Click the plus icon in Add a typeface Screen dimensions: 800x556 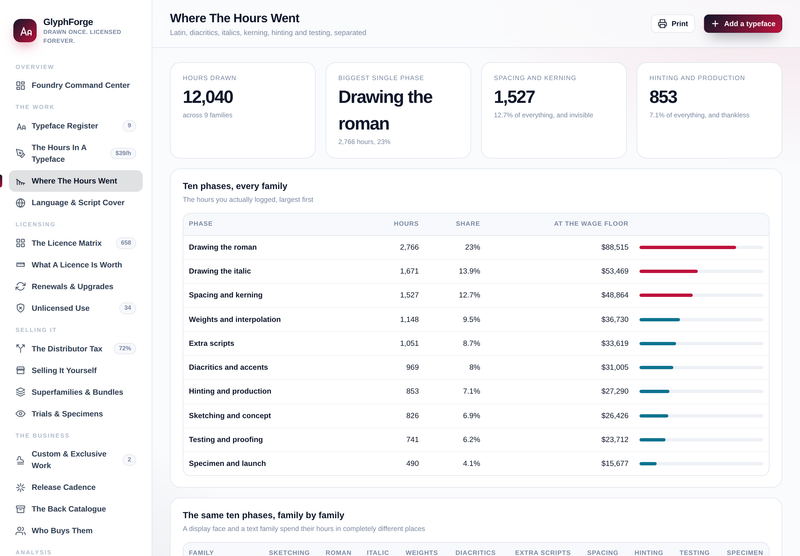click(x=715, y=23)
